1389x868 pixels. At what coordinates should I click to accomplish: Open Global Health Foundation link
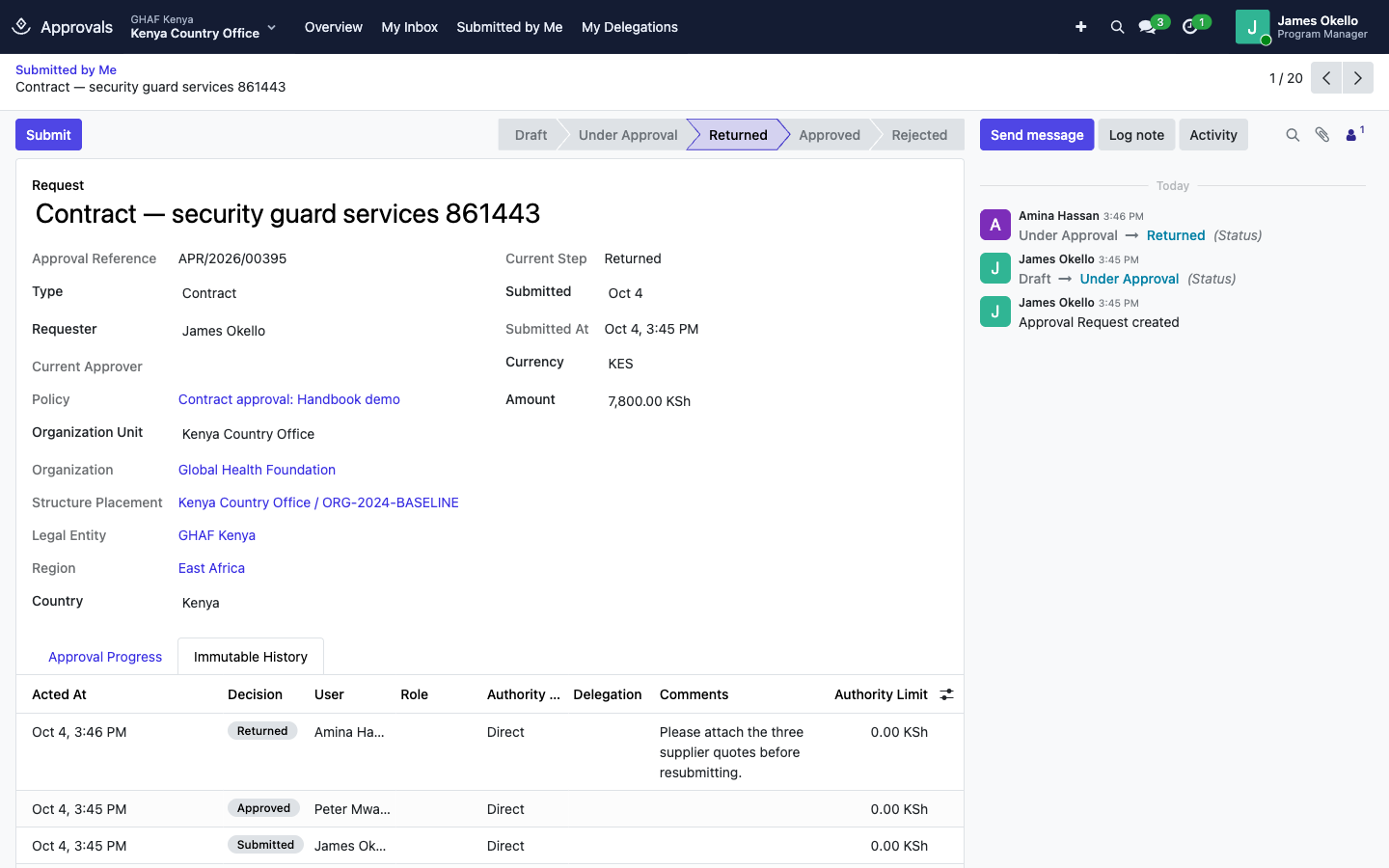(257, 470)
